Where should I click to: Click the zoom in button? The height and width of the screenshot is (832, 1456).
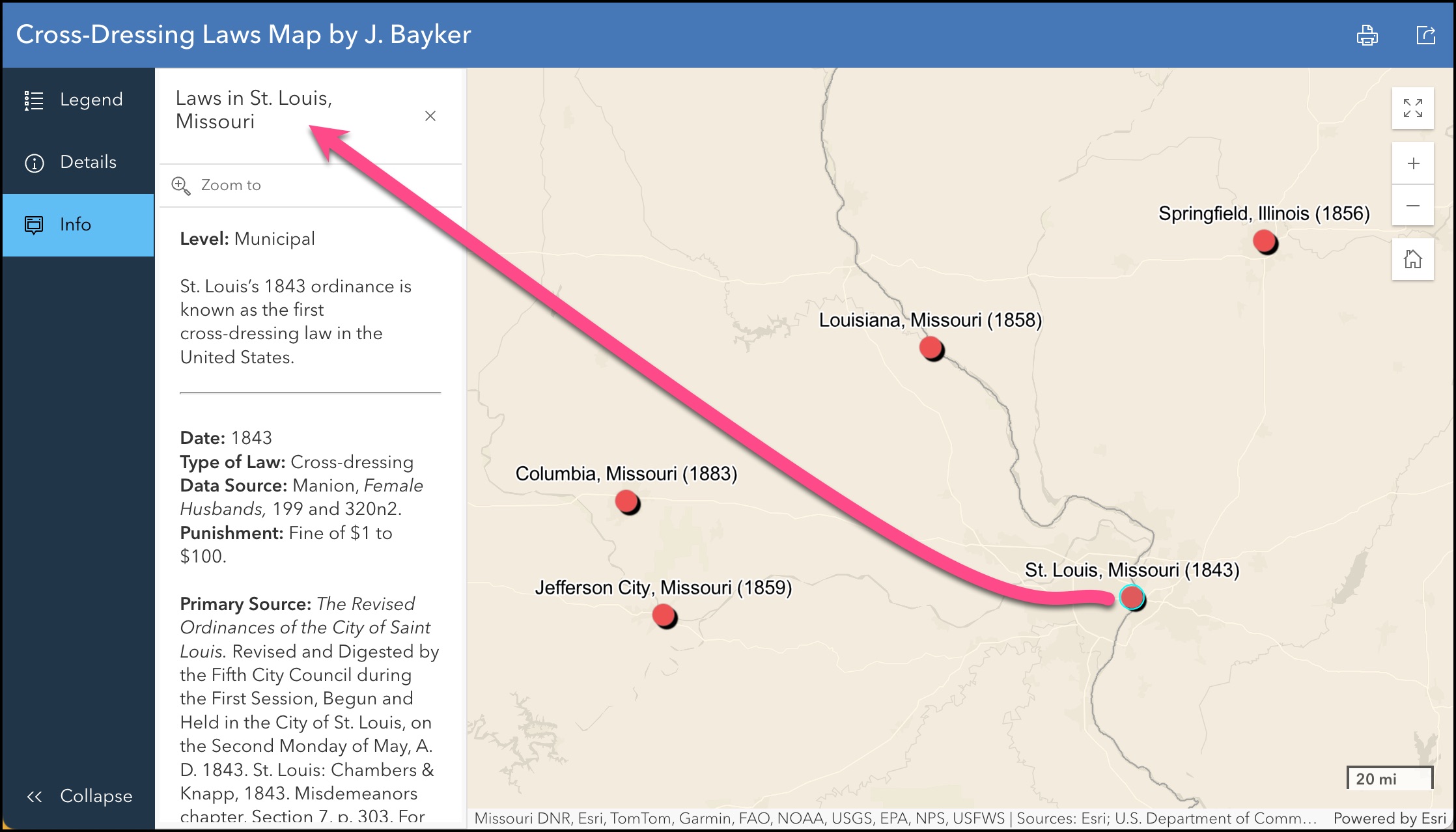(x=1414, y=164)
